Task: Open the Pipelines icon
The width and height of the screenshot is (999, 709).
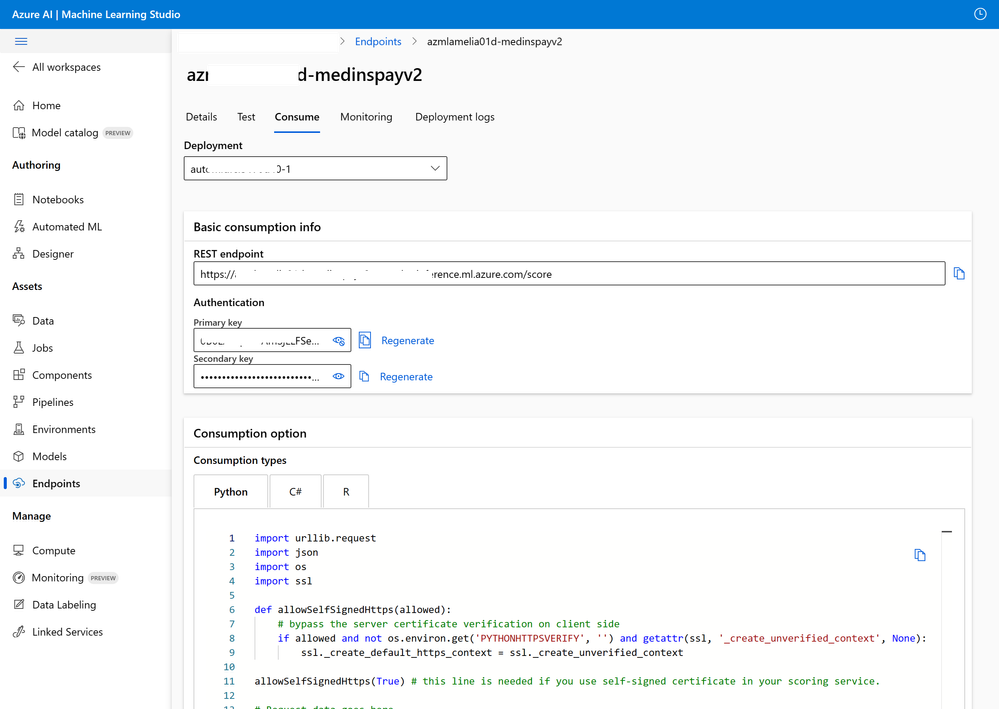Action: point(19,402)
